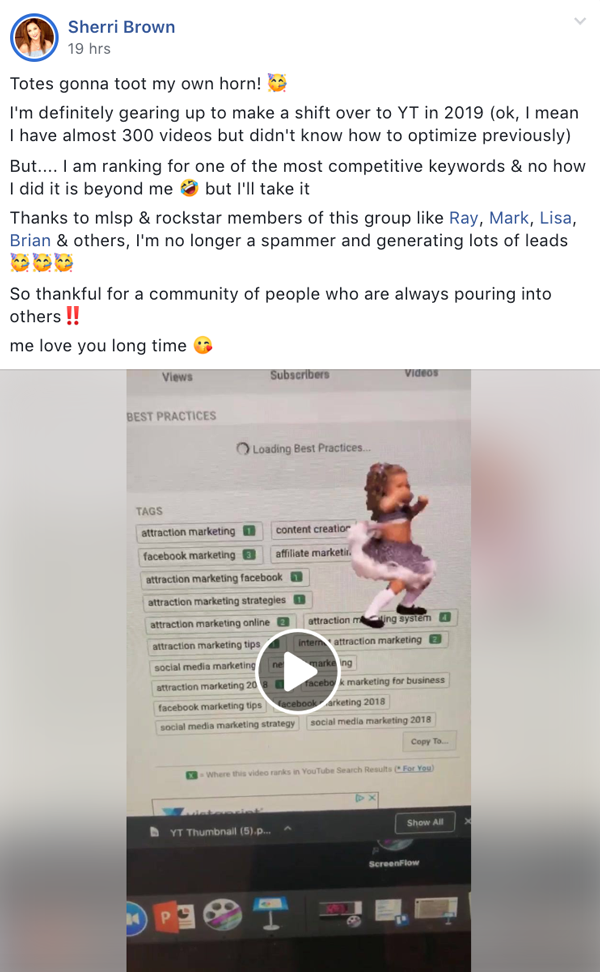Click the YT Thumbnail file icon
The width and height of the screenshot is (600, 972).
[x=155, y=831]
